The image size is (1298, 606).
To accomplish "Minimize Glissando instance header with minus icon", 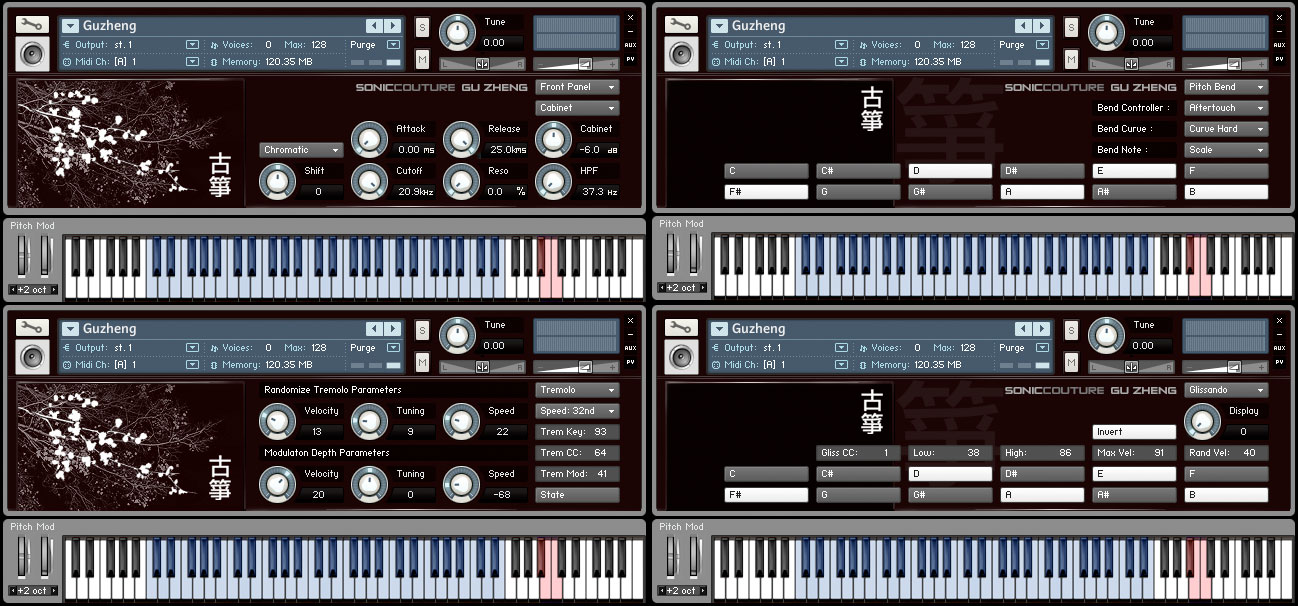I will point(1279,333).
